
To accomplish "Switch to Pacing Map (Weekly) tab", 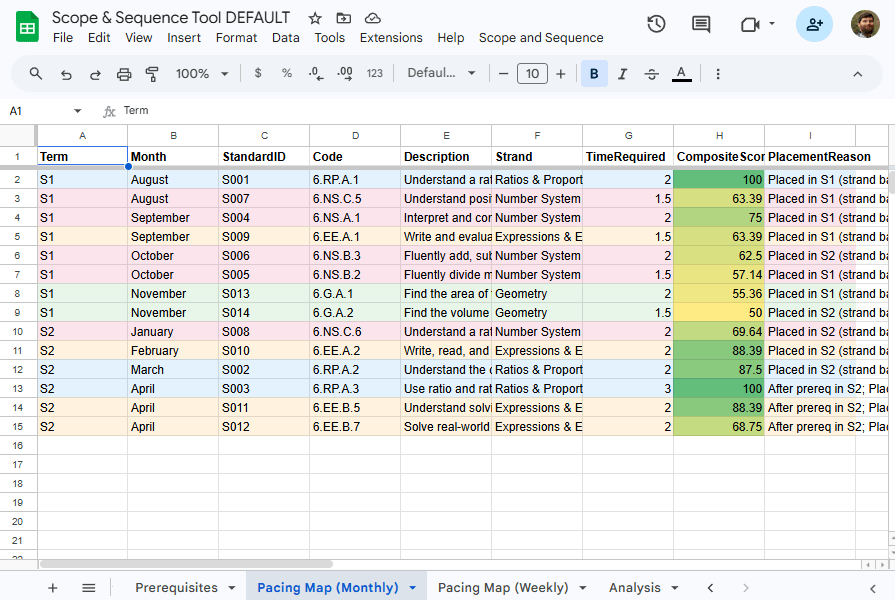I will pos(503,587).
